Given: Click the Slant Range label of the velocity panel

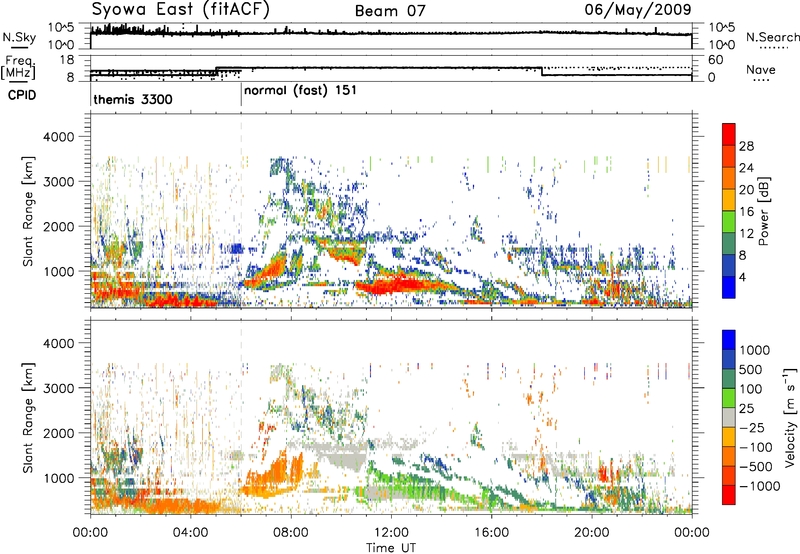Looking at the screenshot, I should coord(28,418).
